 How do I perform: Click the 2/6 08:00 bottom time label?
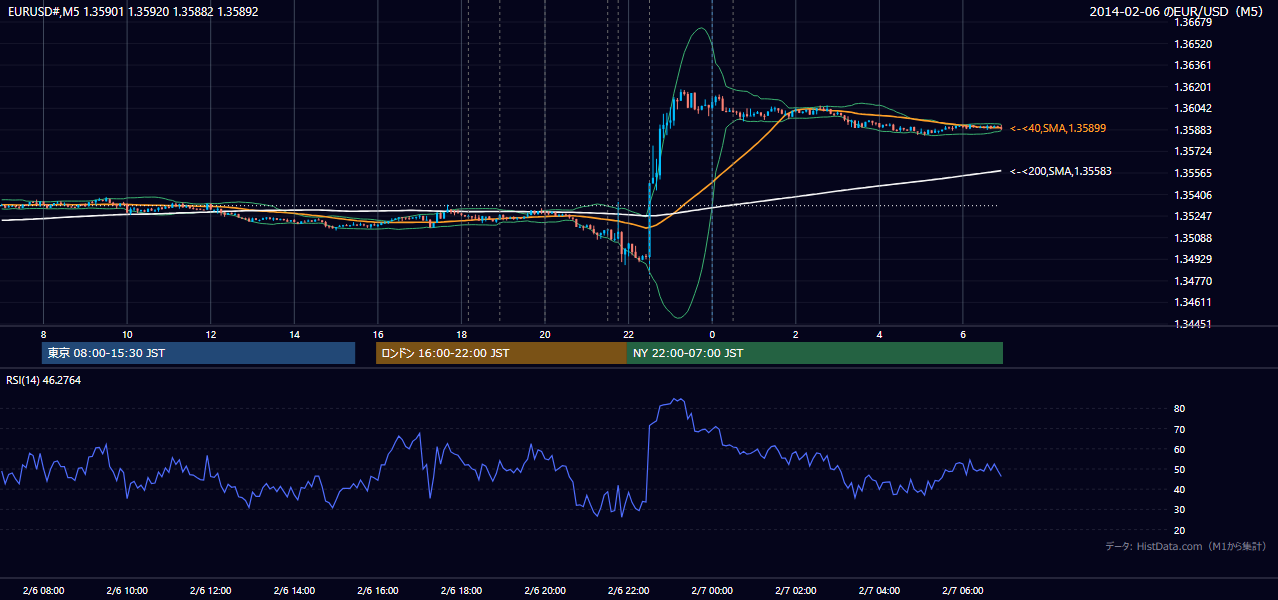click(43, 590)
